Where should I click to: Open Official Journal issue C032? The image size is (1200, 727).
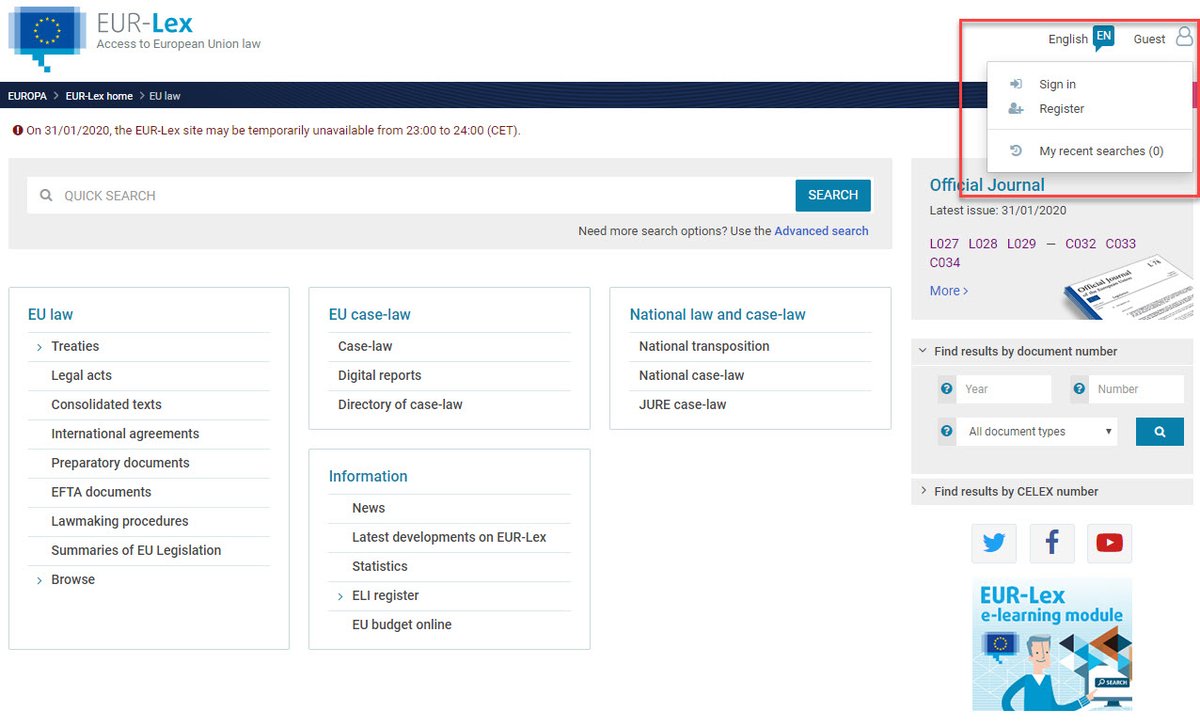(1081, 244)
